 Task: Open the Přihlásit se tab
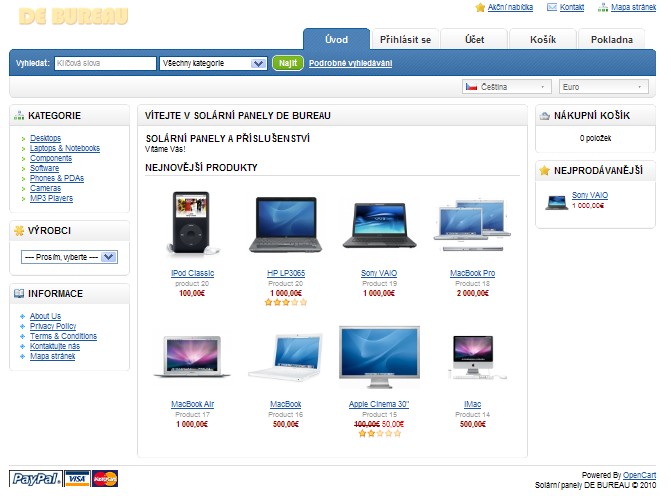pos(406,40)
